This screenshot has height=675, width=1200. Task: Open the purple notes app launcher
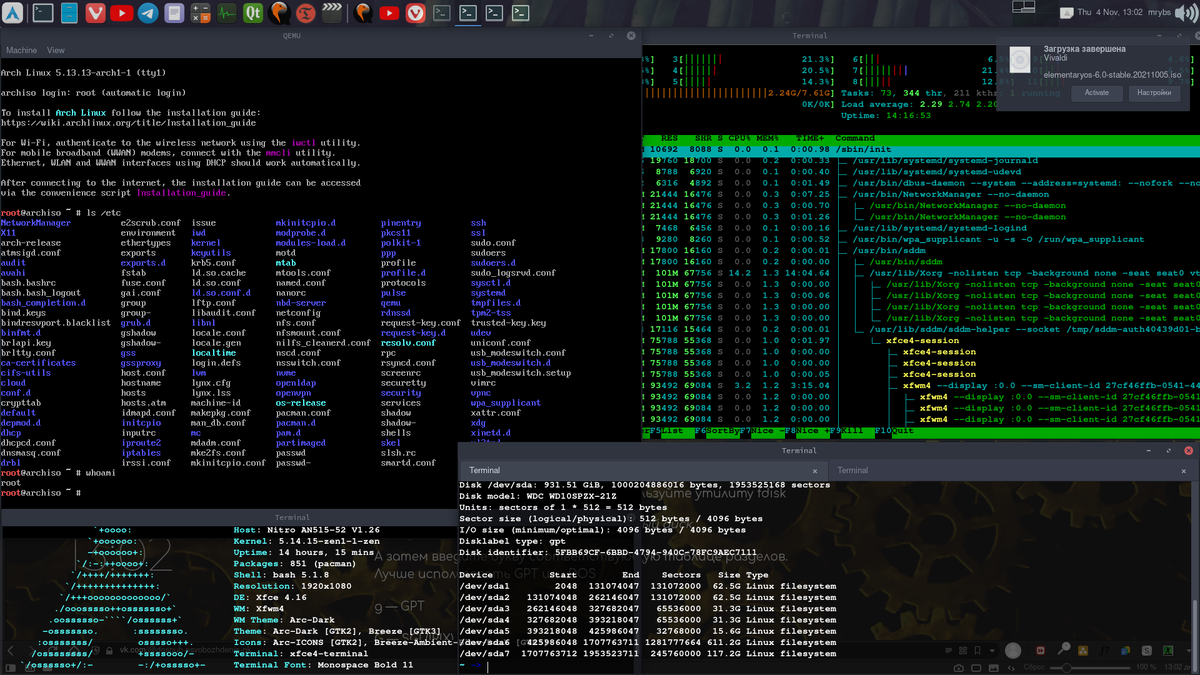tap(174, 13)
